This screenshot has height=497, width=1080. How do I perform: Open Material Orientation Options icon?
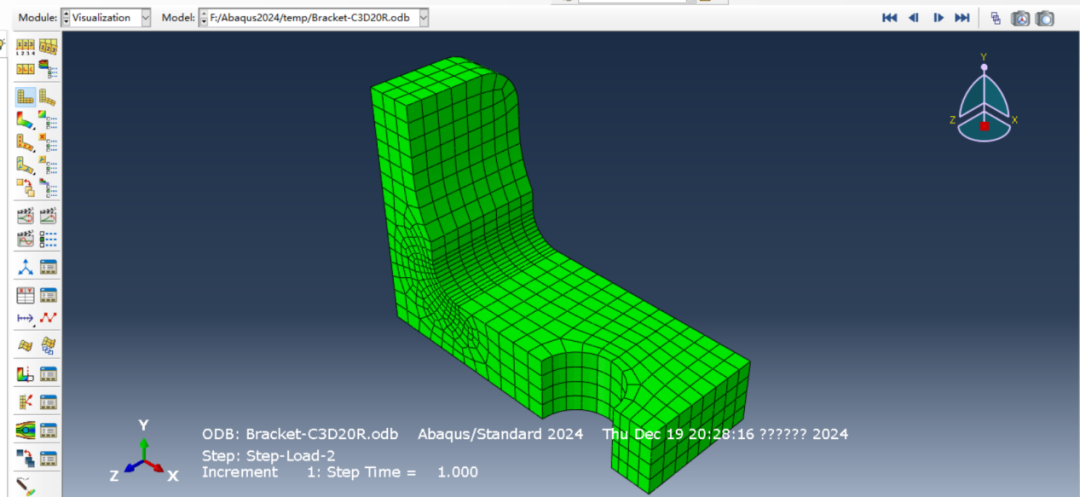[48, 165]
